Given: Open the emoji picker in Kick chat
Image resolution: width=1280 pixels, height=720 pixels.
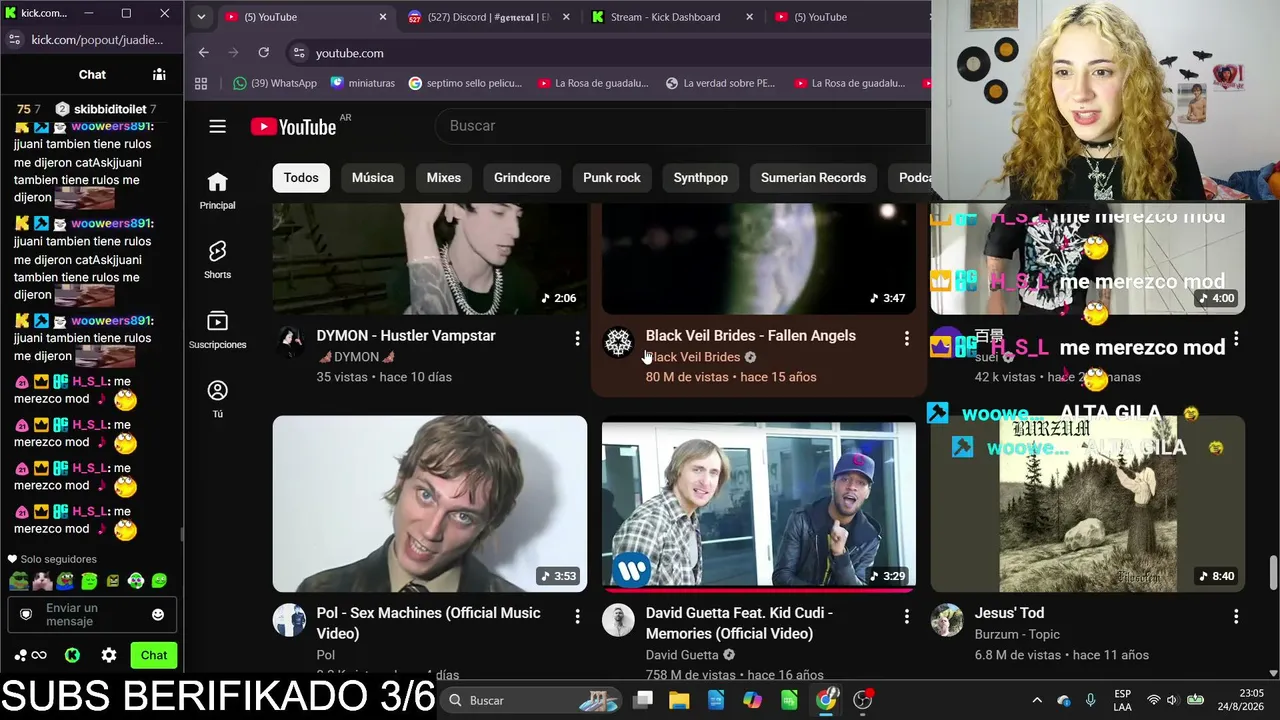Looking at the screenshot, I should (x=158, y=615).
